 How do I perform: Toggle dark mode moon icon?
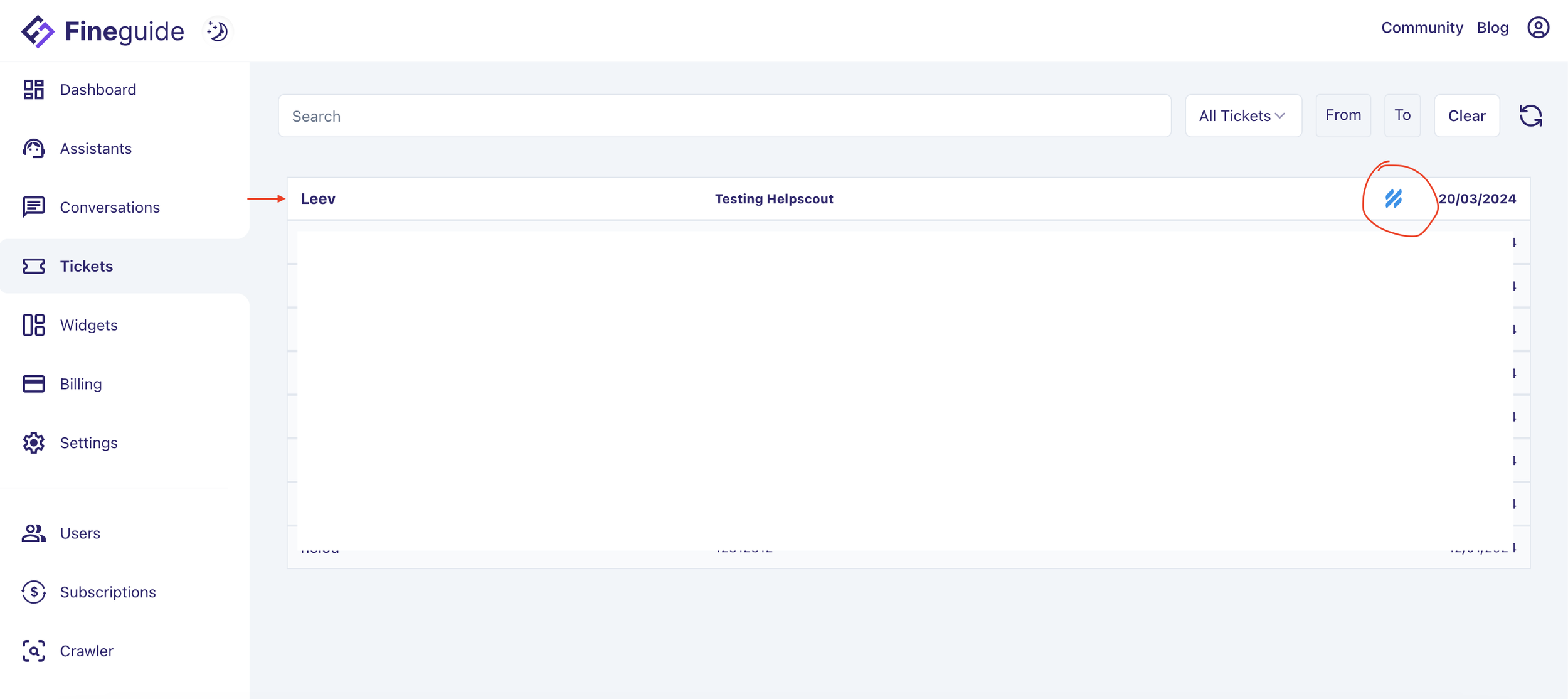218,31
